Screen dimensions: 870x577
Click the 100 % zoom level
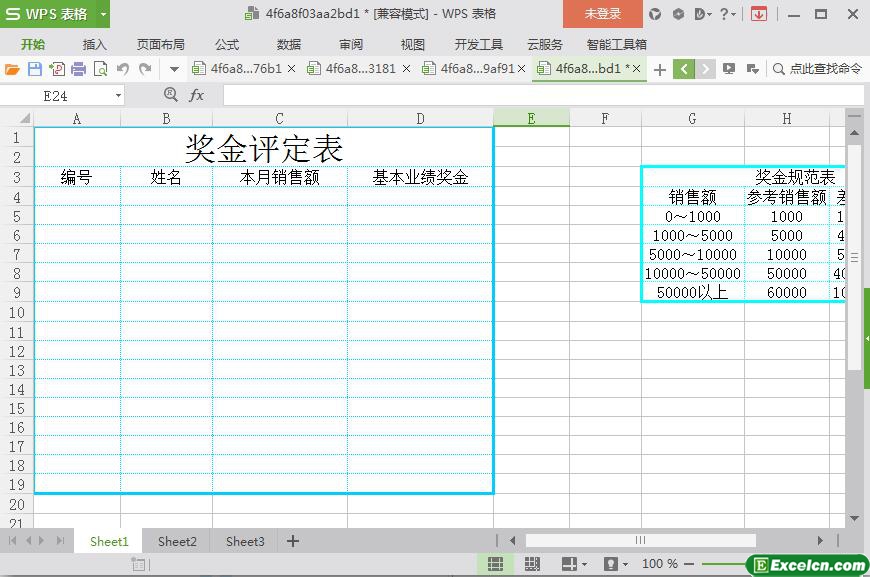pyautogui.click(x=660, y=564)
